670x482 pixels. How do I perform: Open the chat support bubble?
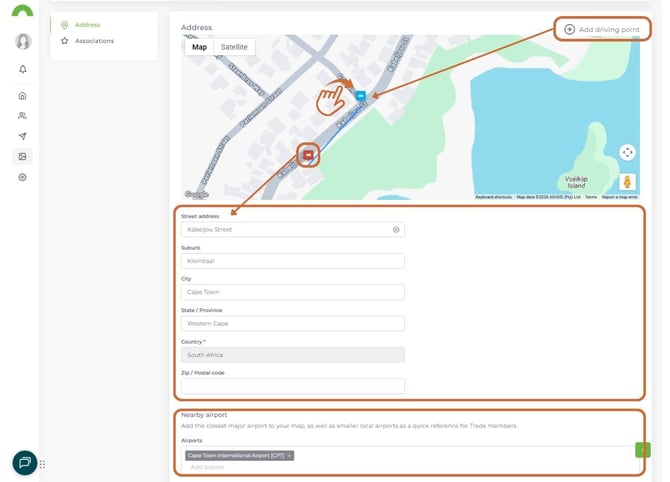pyautogui.click(x=25, y=463)
